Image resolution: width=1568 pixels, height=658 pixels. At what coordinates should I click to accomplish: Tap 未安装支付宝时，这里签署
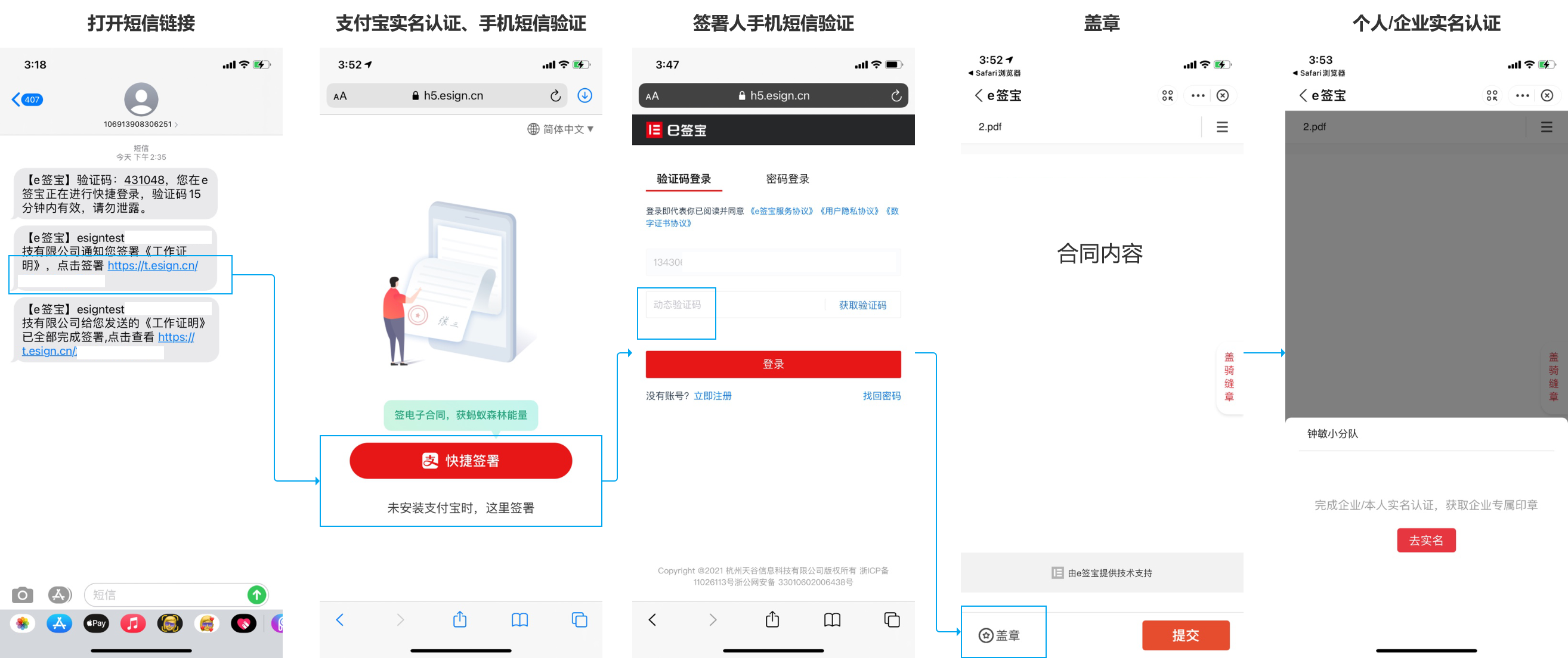461,507
